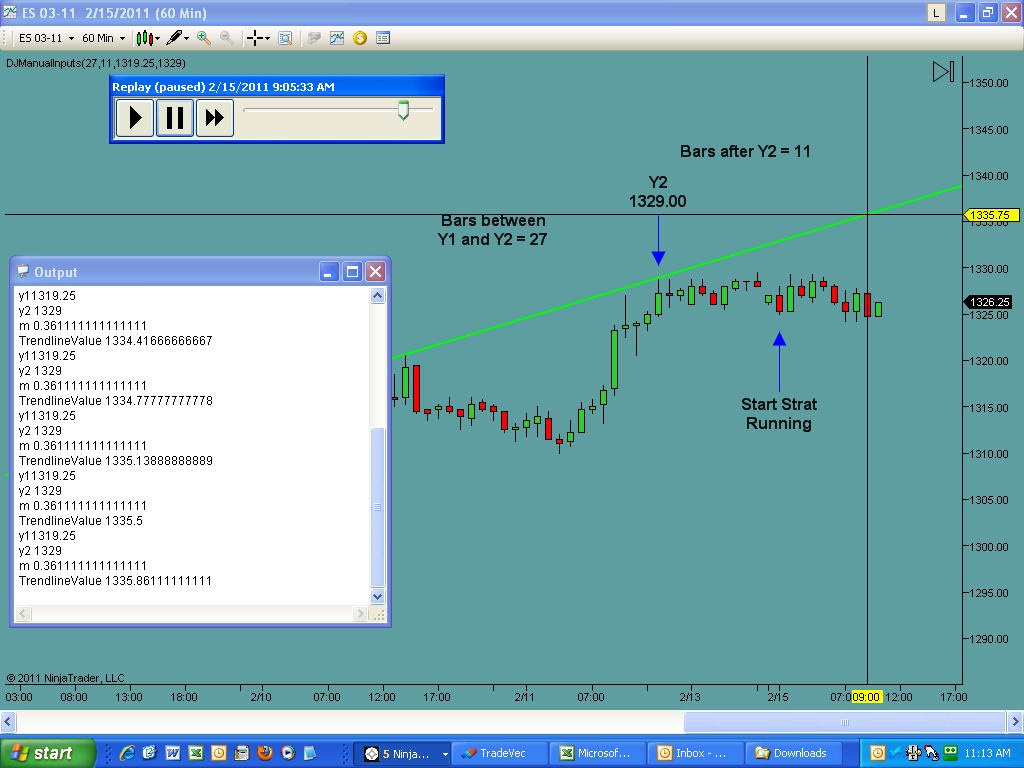
Task: Click the Replay pause button
Action: [x=174, y=118]
